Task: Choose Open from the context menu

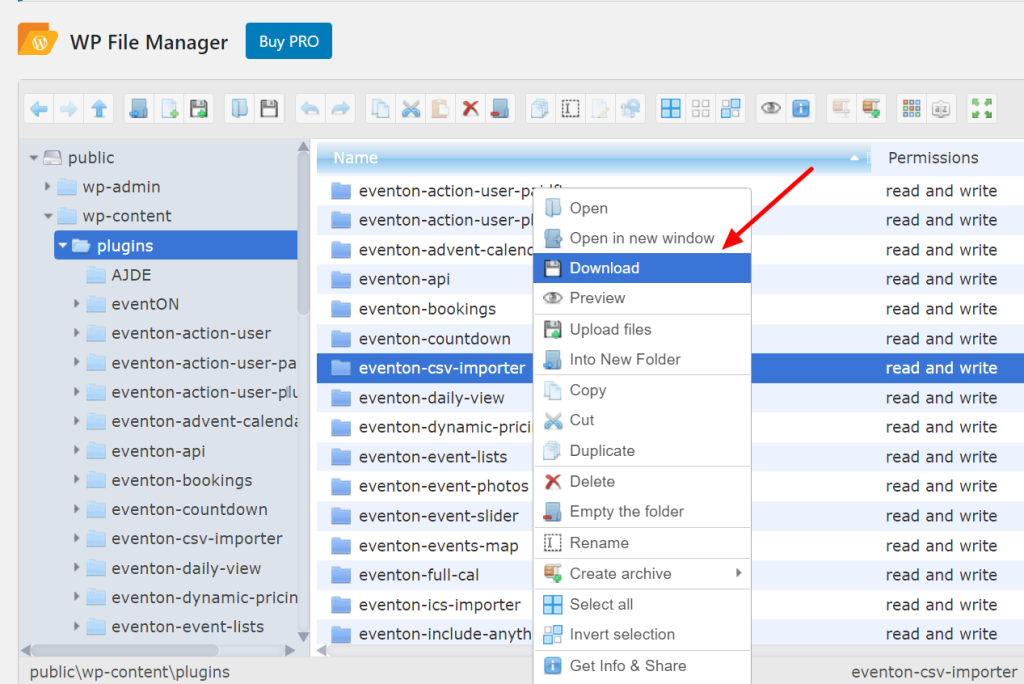Action: pos(642,208)
